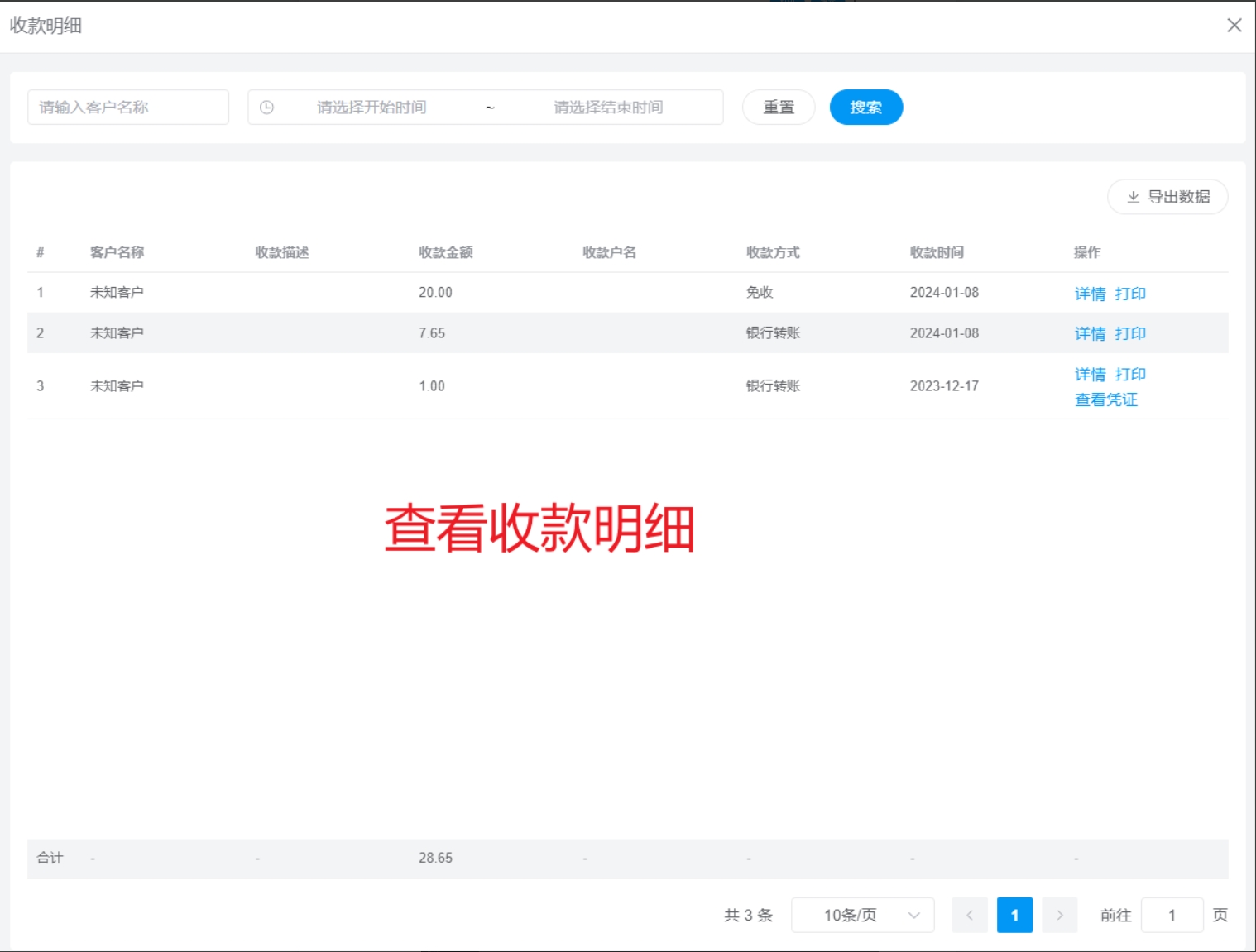Open 详情 for the 2023-12-17 payment

click(x=1090, y=375)
